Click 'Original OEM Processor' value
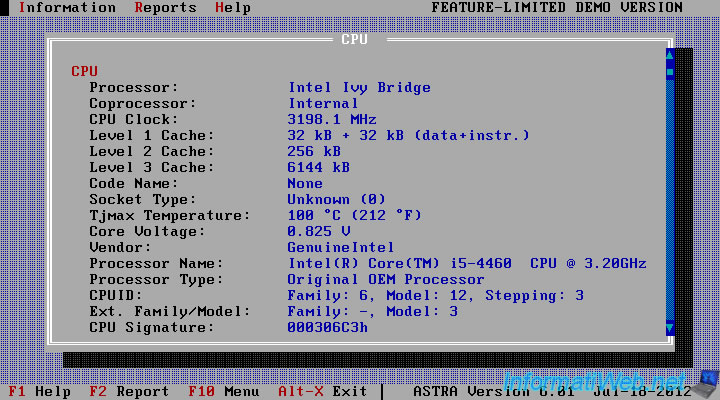Viewport: 720px width, 400px height. tap(386, 280)
